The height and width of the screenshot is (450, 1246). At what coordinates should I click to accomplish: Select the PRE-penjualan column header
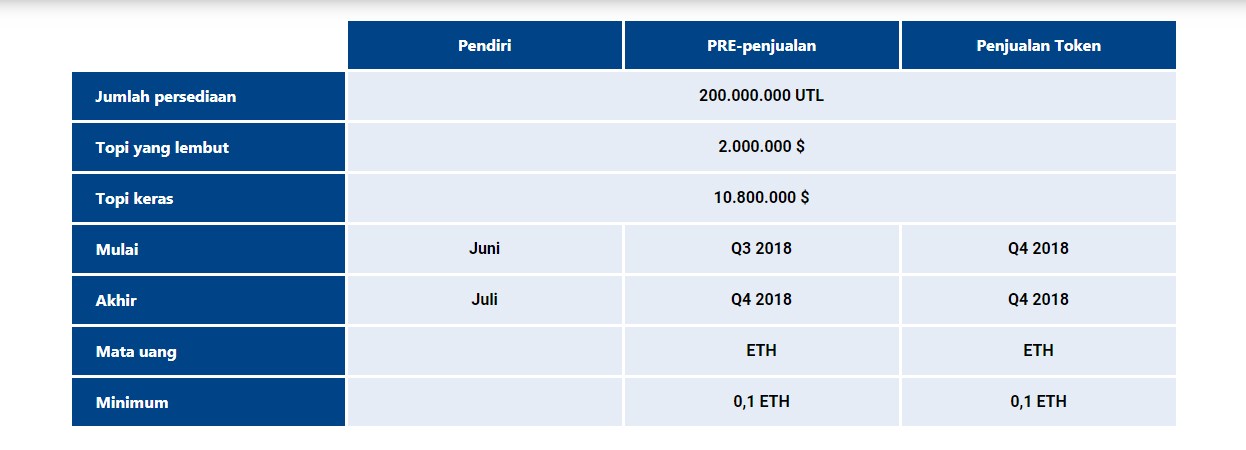click(762, 46)
